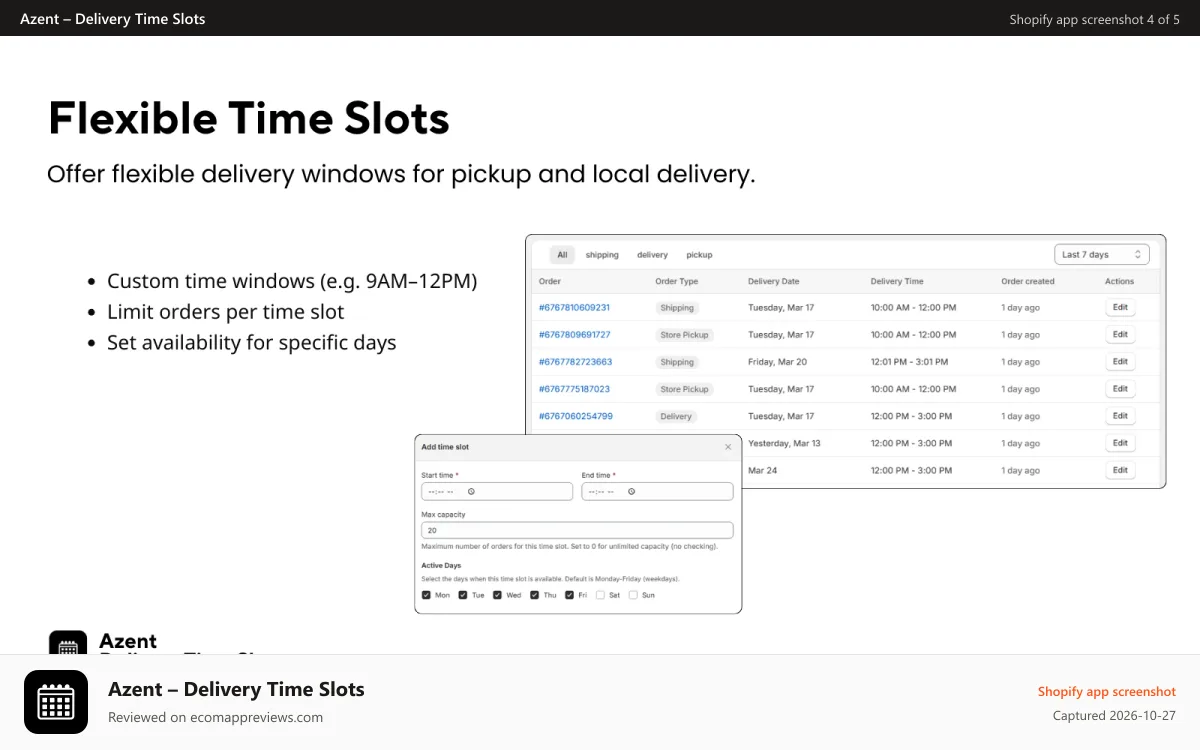Open order link #6767809691727
This screenshot has height=750, width=1200.
pos(574,335)
